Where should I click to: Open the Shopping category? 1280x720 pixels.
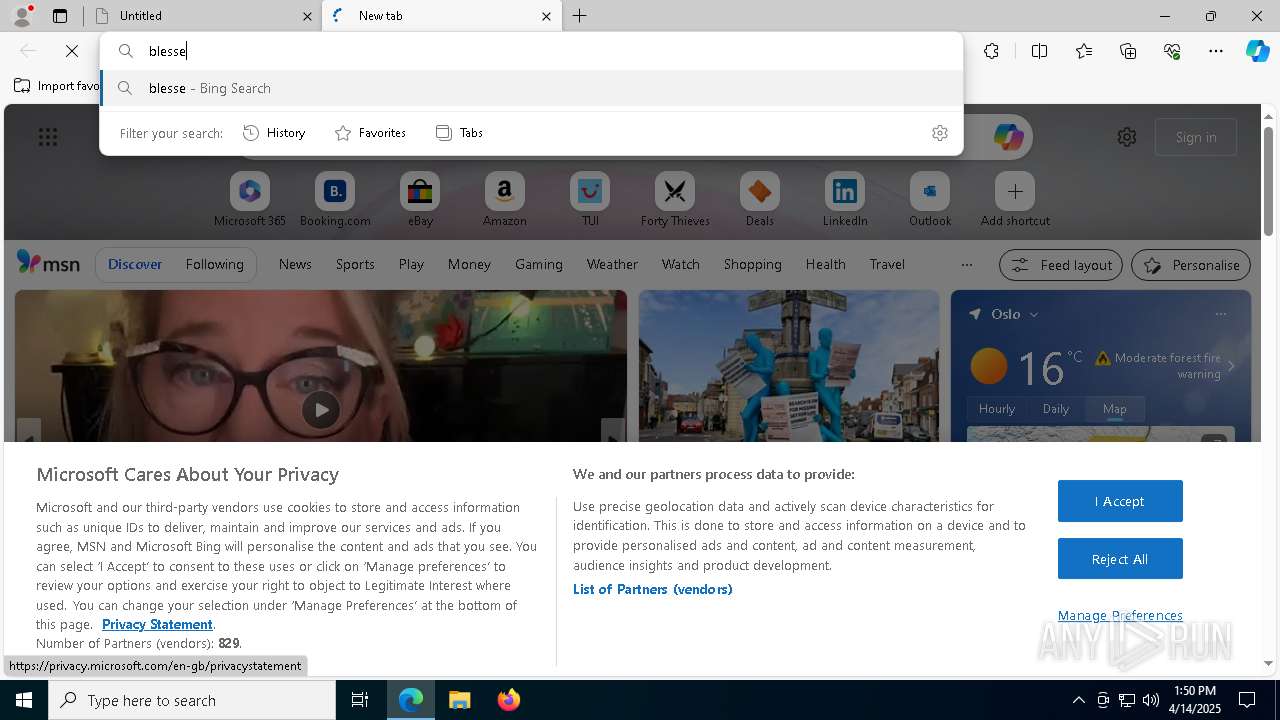[752, 264]
